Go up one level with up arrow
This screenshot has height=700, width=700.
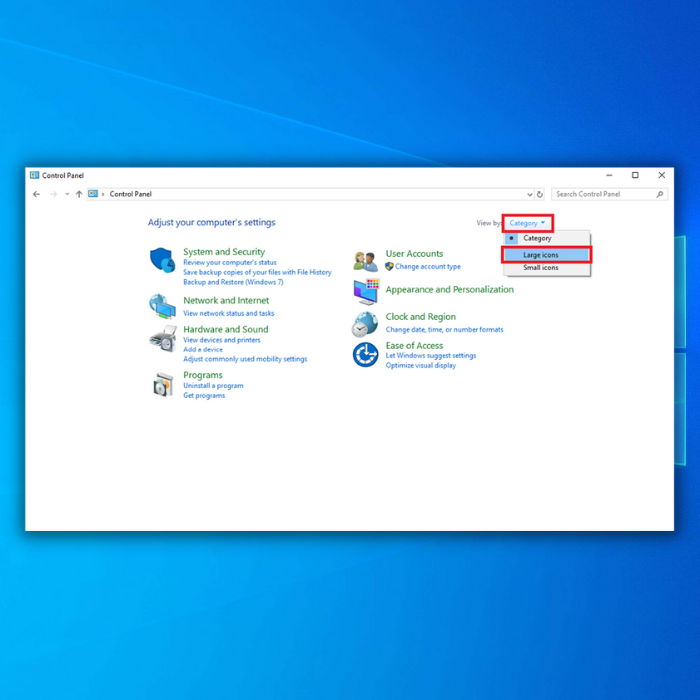click(x=79, y=194)
